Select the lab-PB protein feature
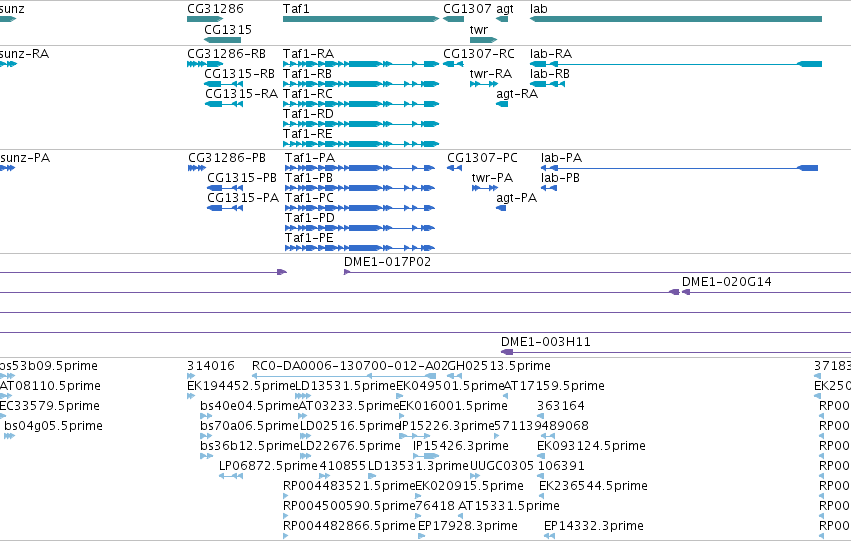The width and height of the screenshot is (851, 541). [x=549, y=188]
